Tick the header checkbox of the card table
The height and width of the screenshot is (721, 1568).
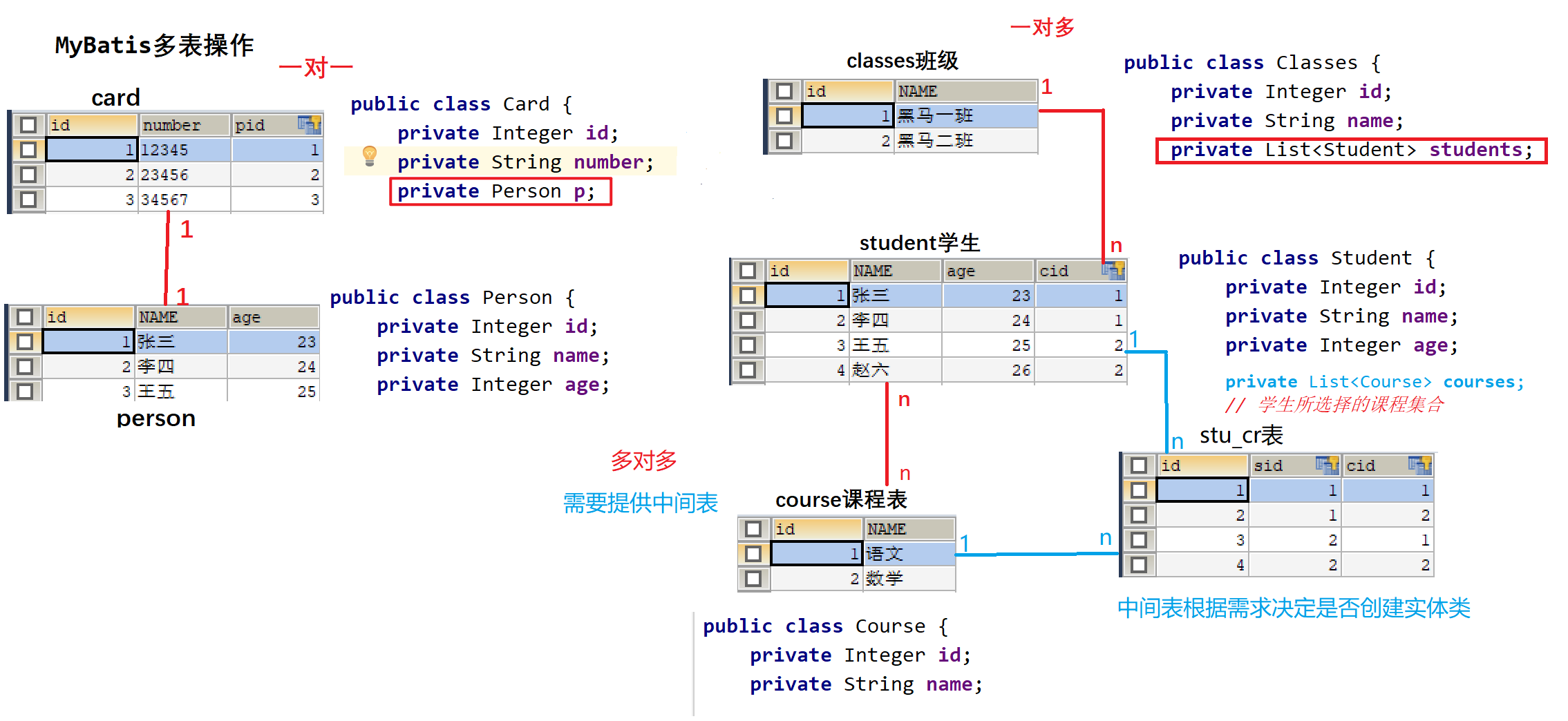(x=28, y=125)
